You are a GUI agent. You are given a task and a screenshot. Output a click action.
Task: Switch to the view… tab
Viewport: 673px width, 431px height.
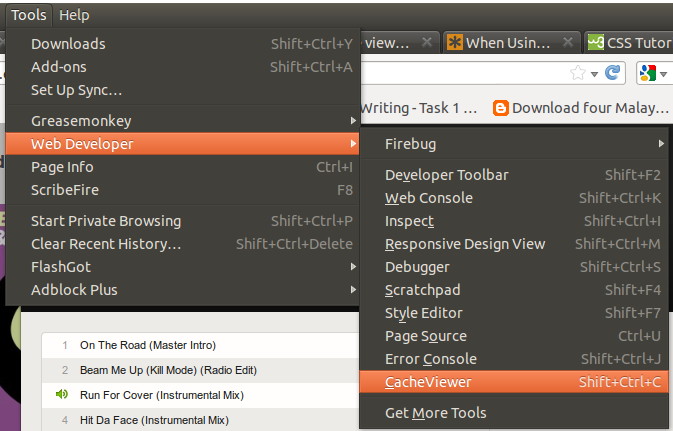[x=399, y=42]
